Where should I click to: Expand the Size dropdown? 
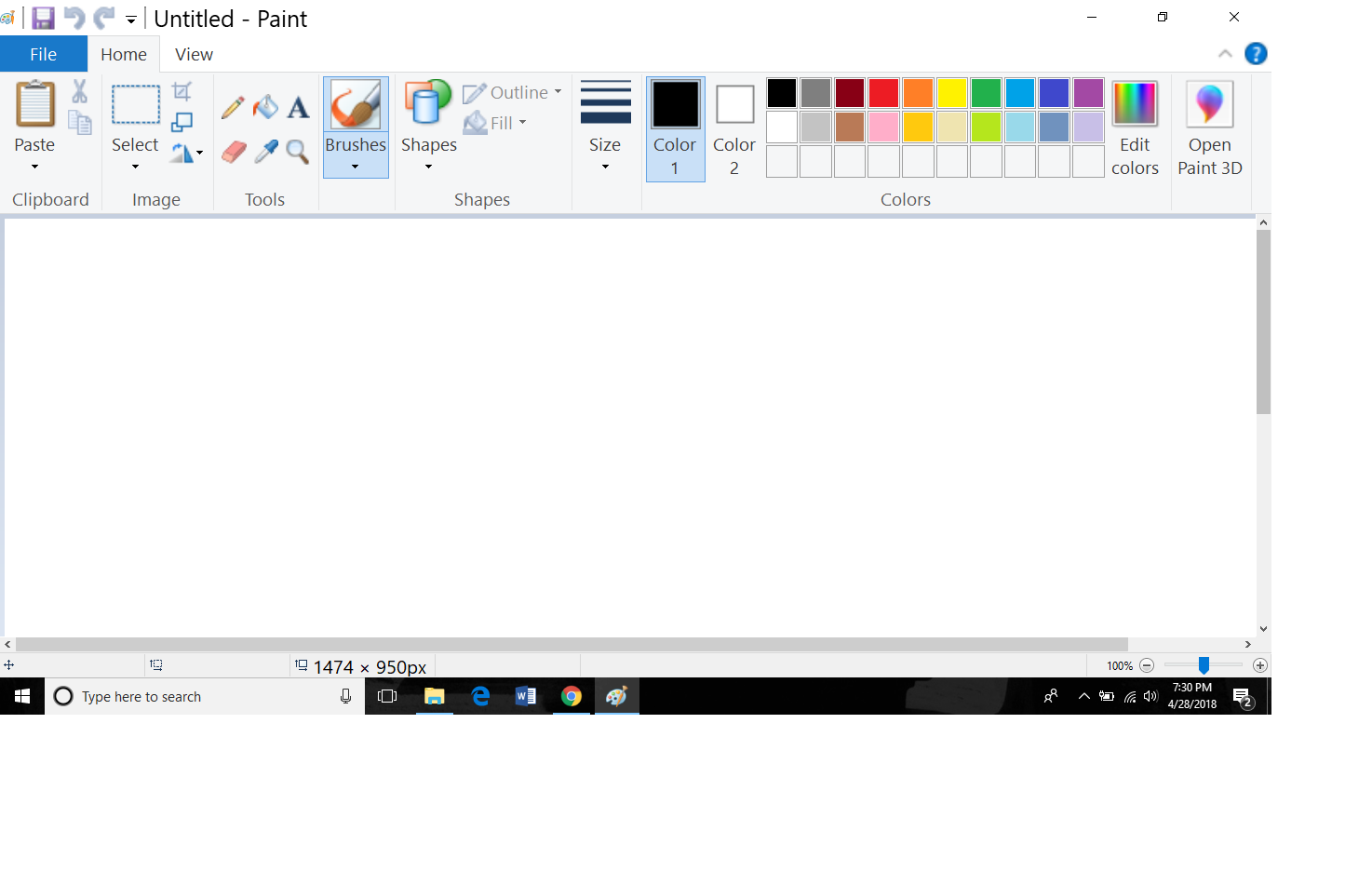[605, 165]
